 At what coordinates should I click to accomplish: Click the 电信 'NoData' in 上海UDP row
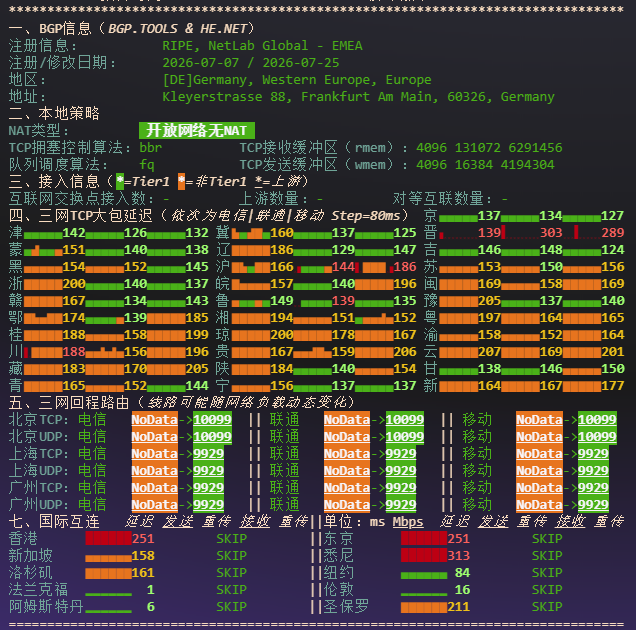pyautogui.click(x=155, y=471)
